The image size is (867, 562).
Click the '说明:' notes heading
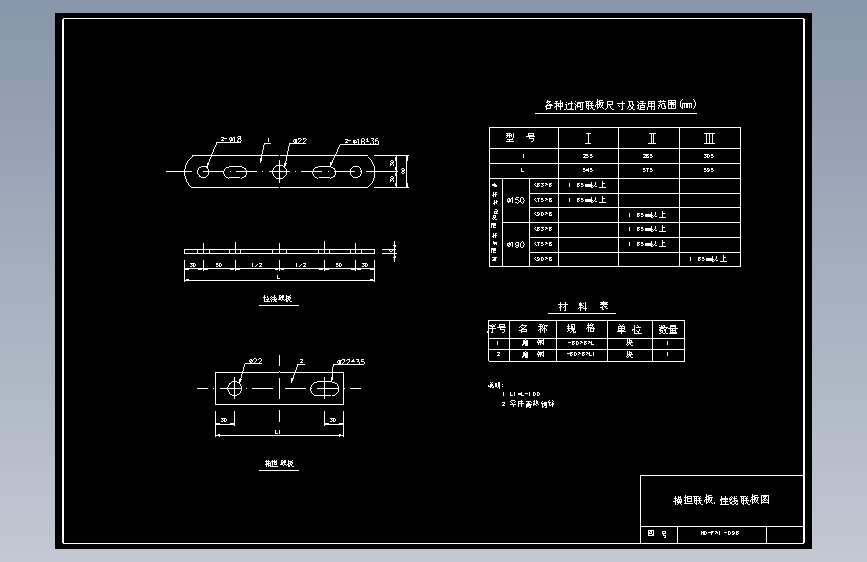click(495, 385)
